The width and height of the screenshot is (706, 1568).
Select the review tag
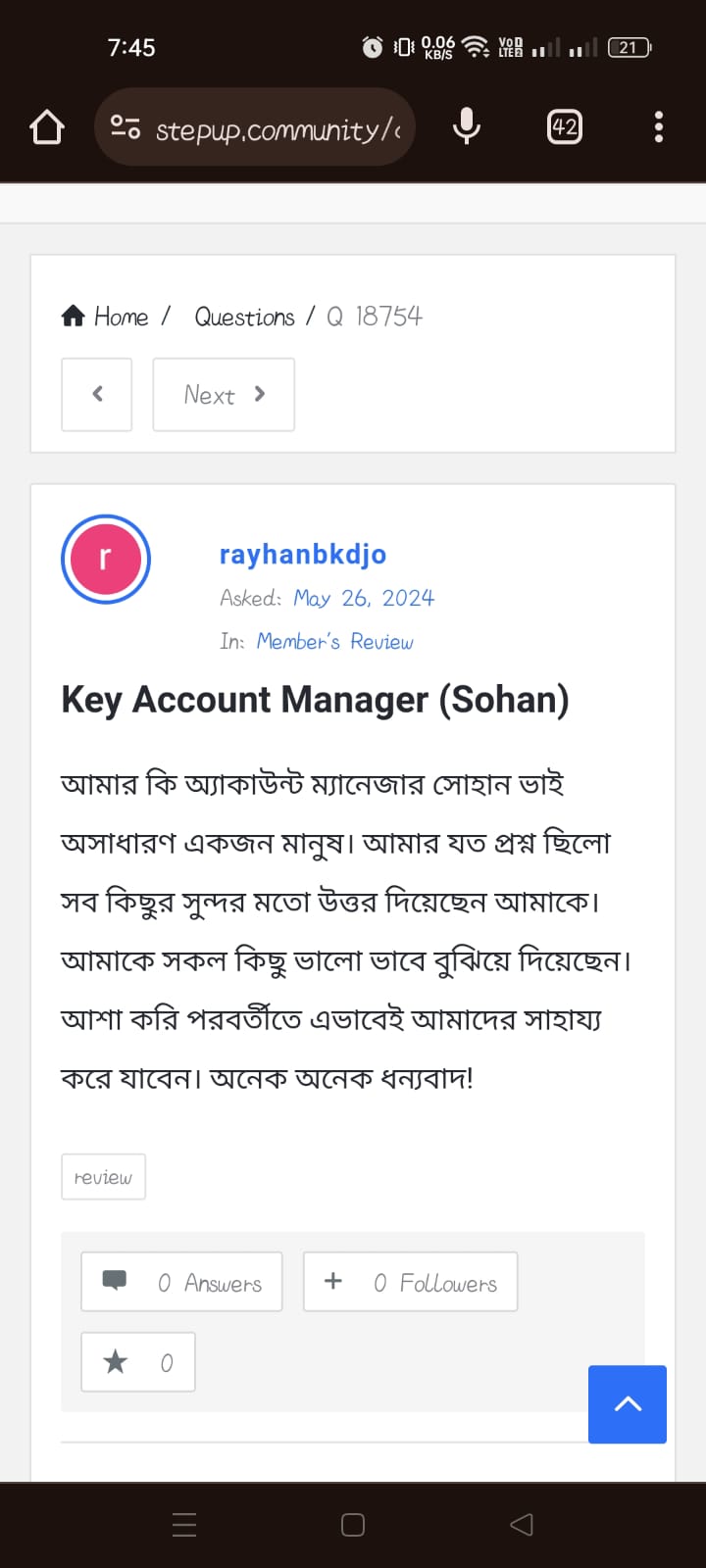pos(103,1177)
